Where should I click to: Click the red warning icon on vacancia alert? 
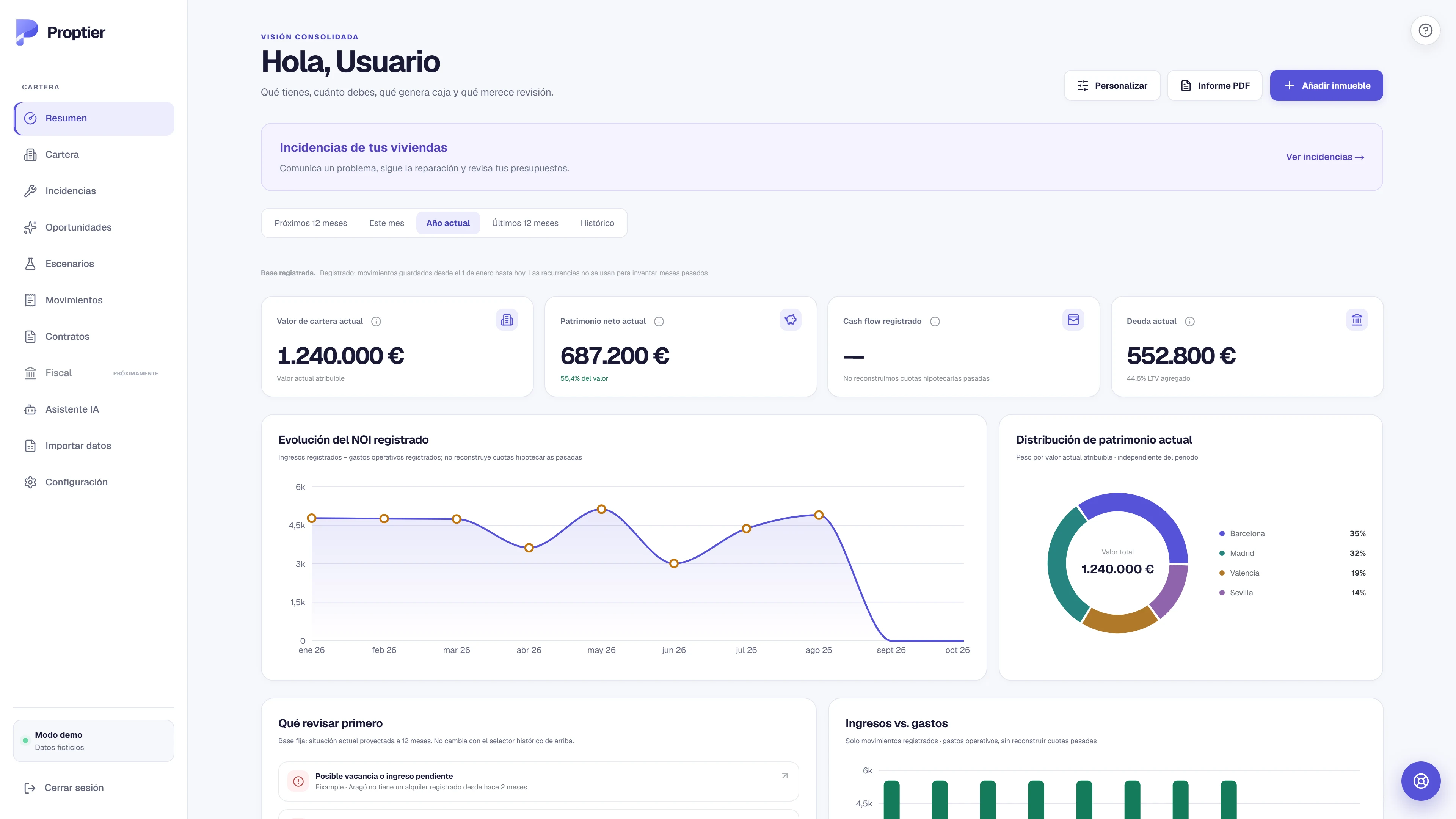coord(298,781)
